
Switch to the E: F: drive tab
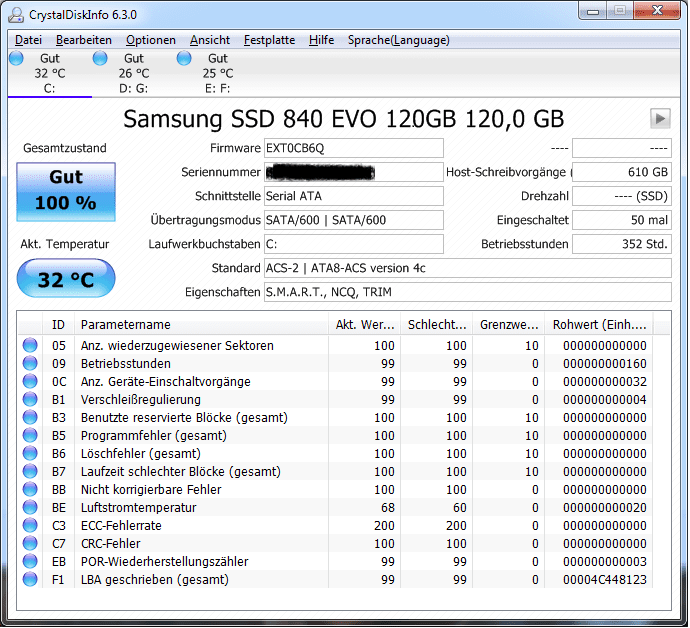pyautogui.click(x=217, y=73)
